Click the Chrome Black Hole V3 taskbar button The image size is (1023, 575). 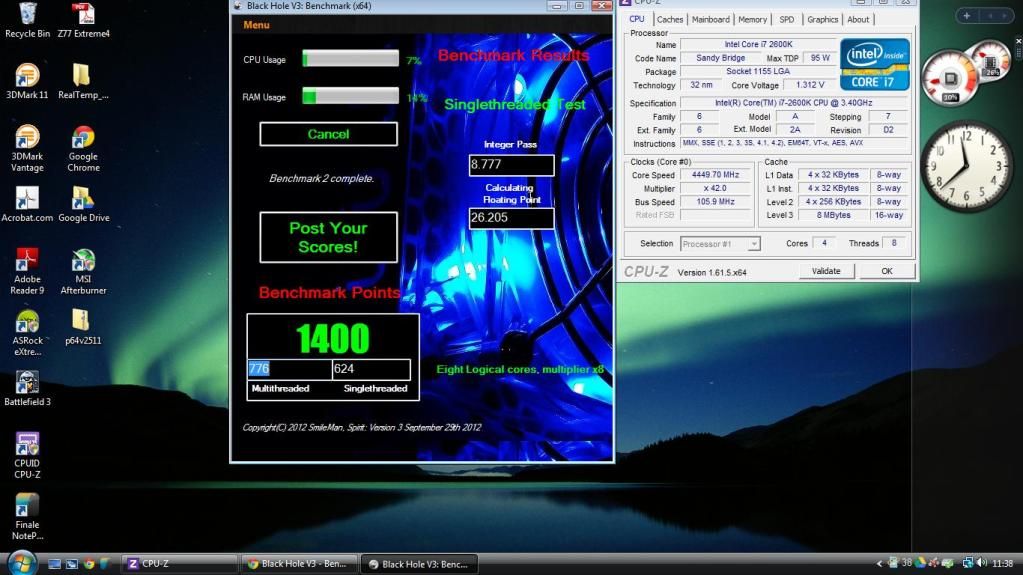point(299,564)
